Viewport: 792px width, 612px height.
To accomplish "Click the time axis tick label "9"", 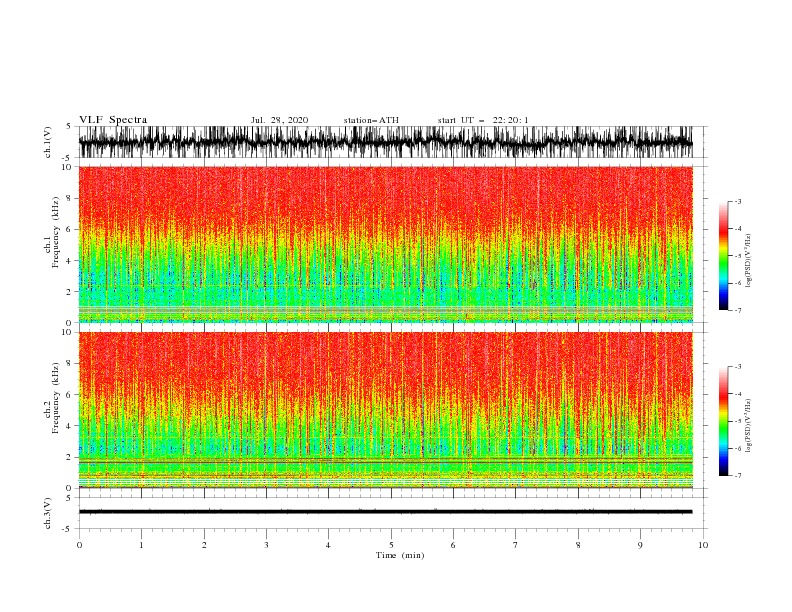I will click(640, 545).
